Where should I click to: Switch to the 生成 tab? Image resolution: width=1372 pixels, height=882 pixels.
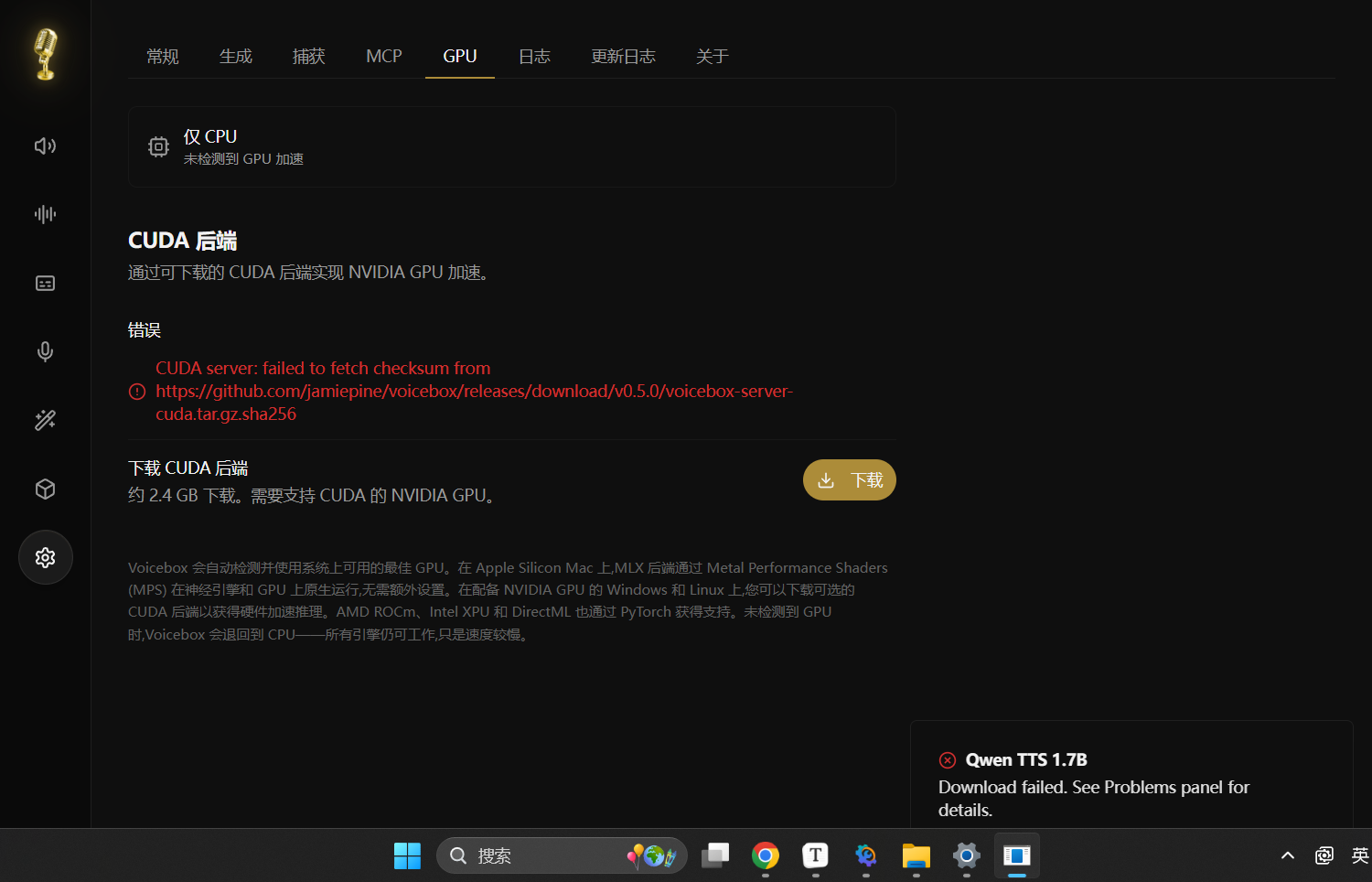pos(236,57)
